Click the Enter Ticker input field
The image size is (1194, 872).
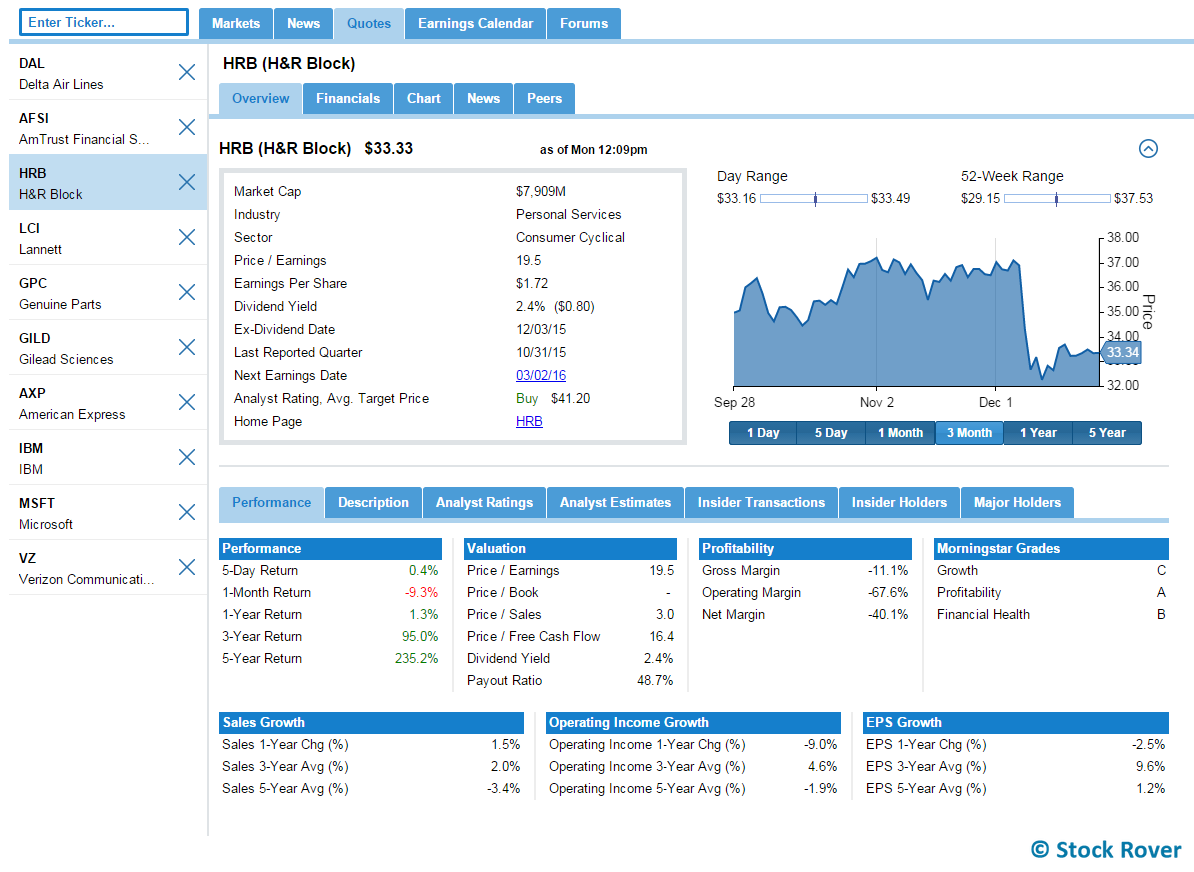click(x=104, y=22)
